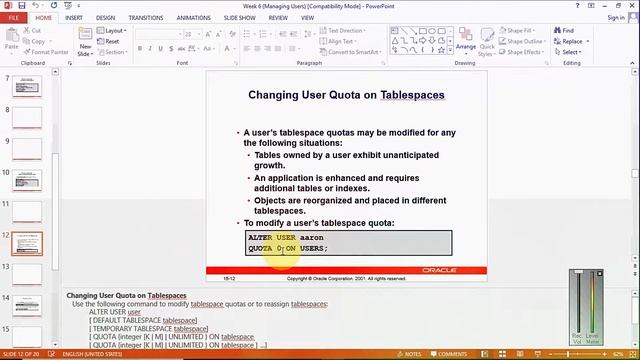Select the Right Arrow shape in the gallery

tap(423, 40)
